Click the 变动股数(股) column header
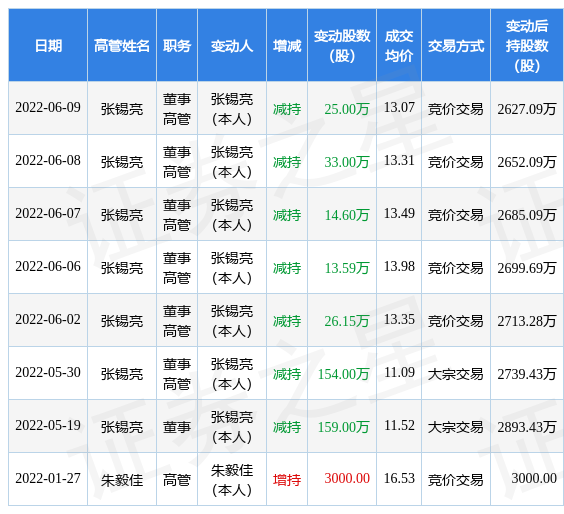Viewport: 564px width, 514px height. point(342,46)
